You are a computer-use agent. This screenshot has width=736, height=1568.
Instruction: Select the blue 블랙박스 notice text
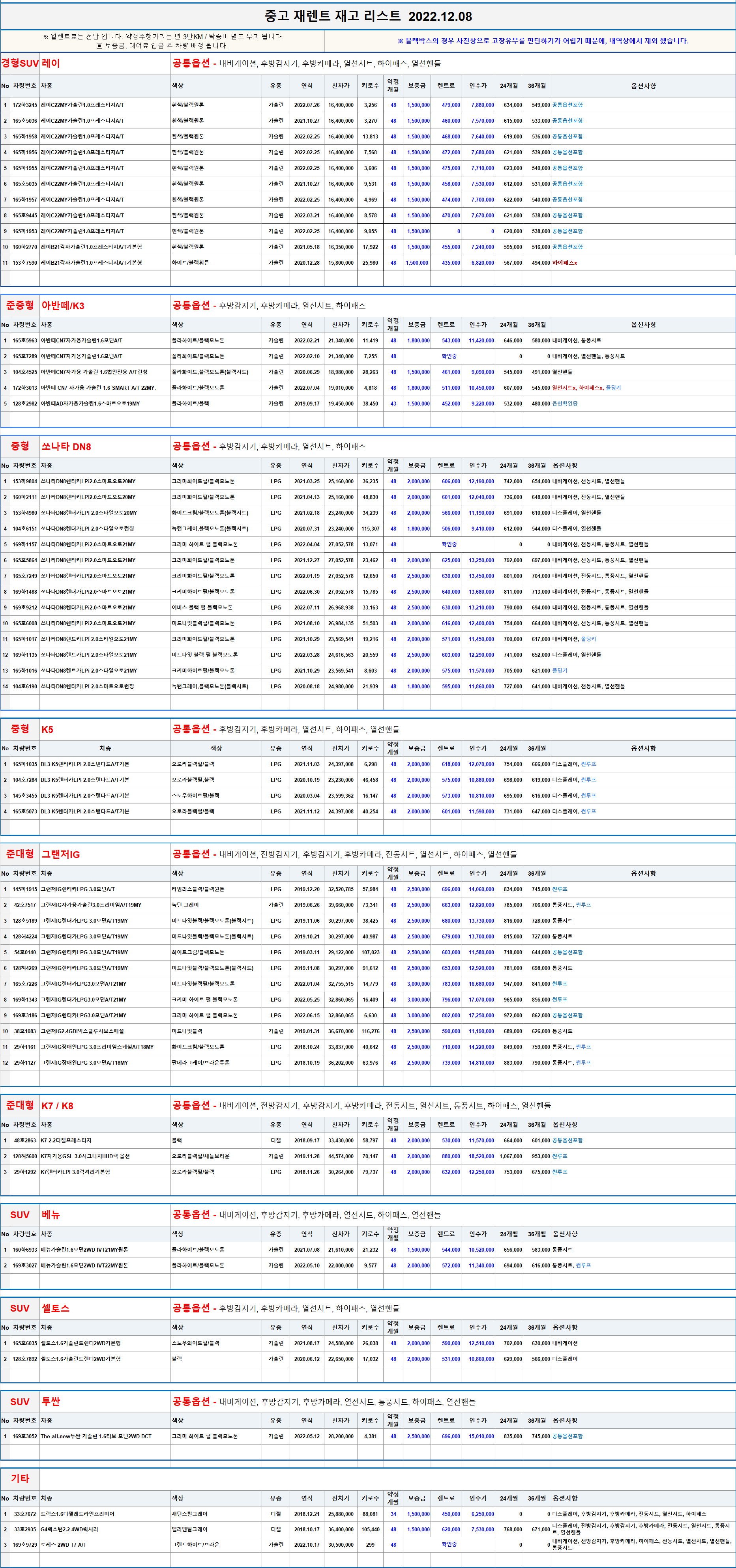542,41
